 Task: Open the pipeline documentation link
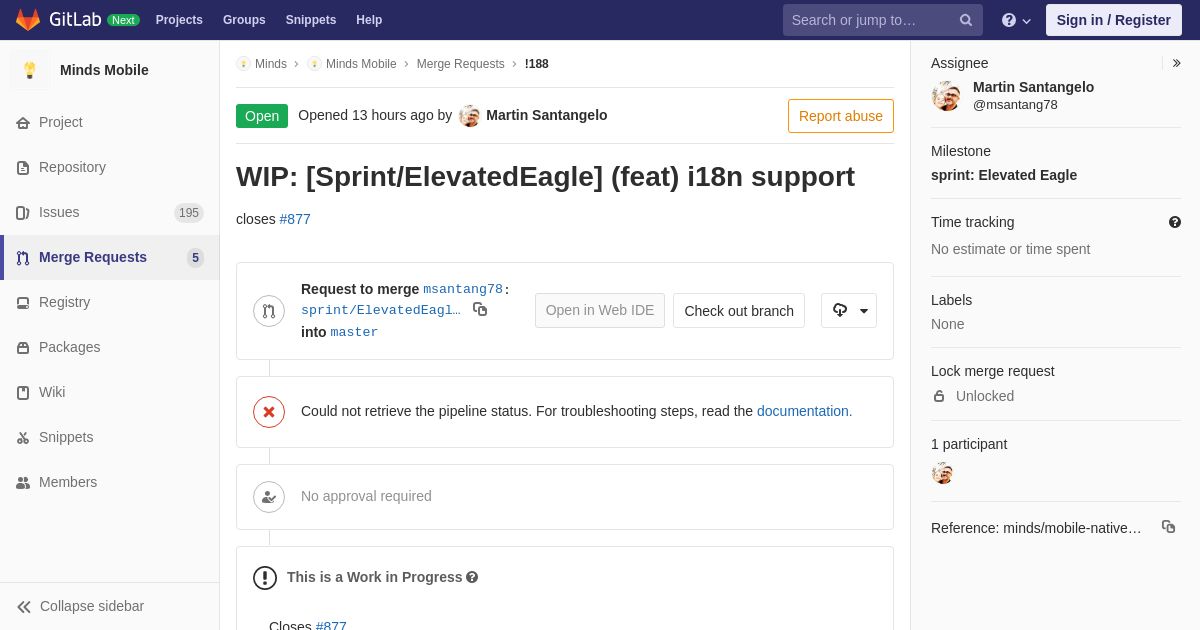point(804,411)
